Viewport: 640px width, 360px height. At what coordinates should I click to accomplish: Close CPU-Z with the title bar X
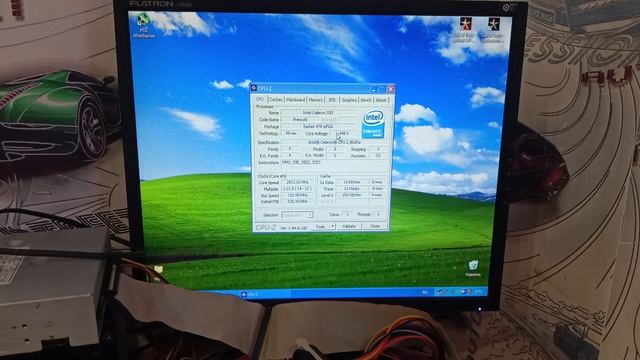tap(391, 89)
